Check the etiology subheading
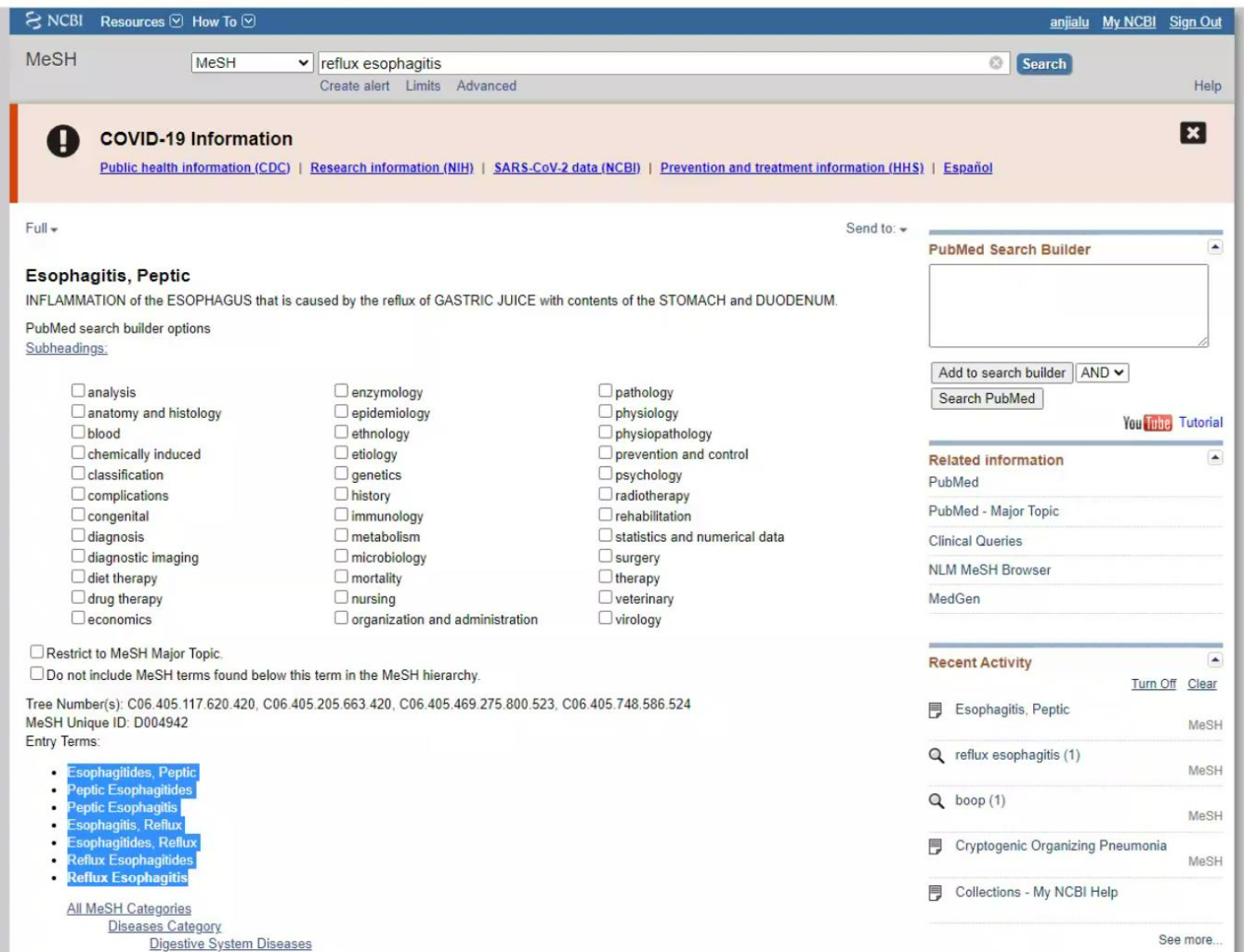 342,452
